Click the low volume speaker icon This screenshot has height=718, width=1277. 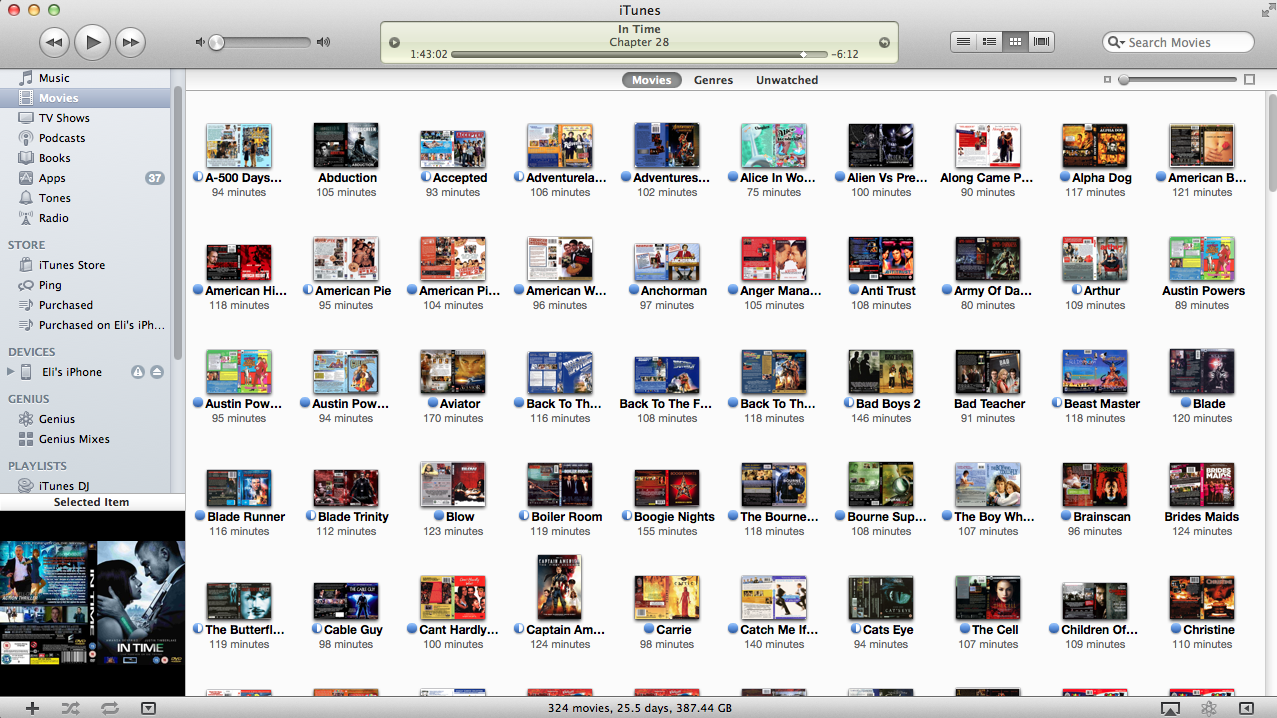(x=200, y=42)
